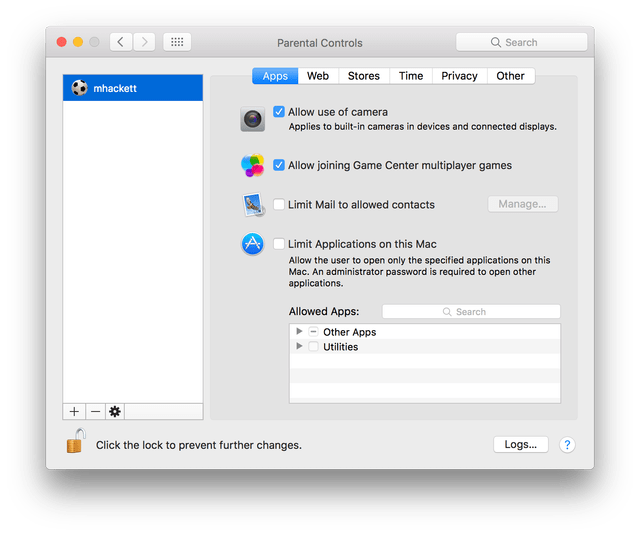The width and height of the screenshot is (640, 535).
Task: Click the Mail stamp icon
Action: click(x=253, y=204)
